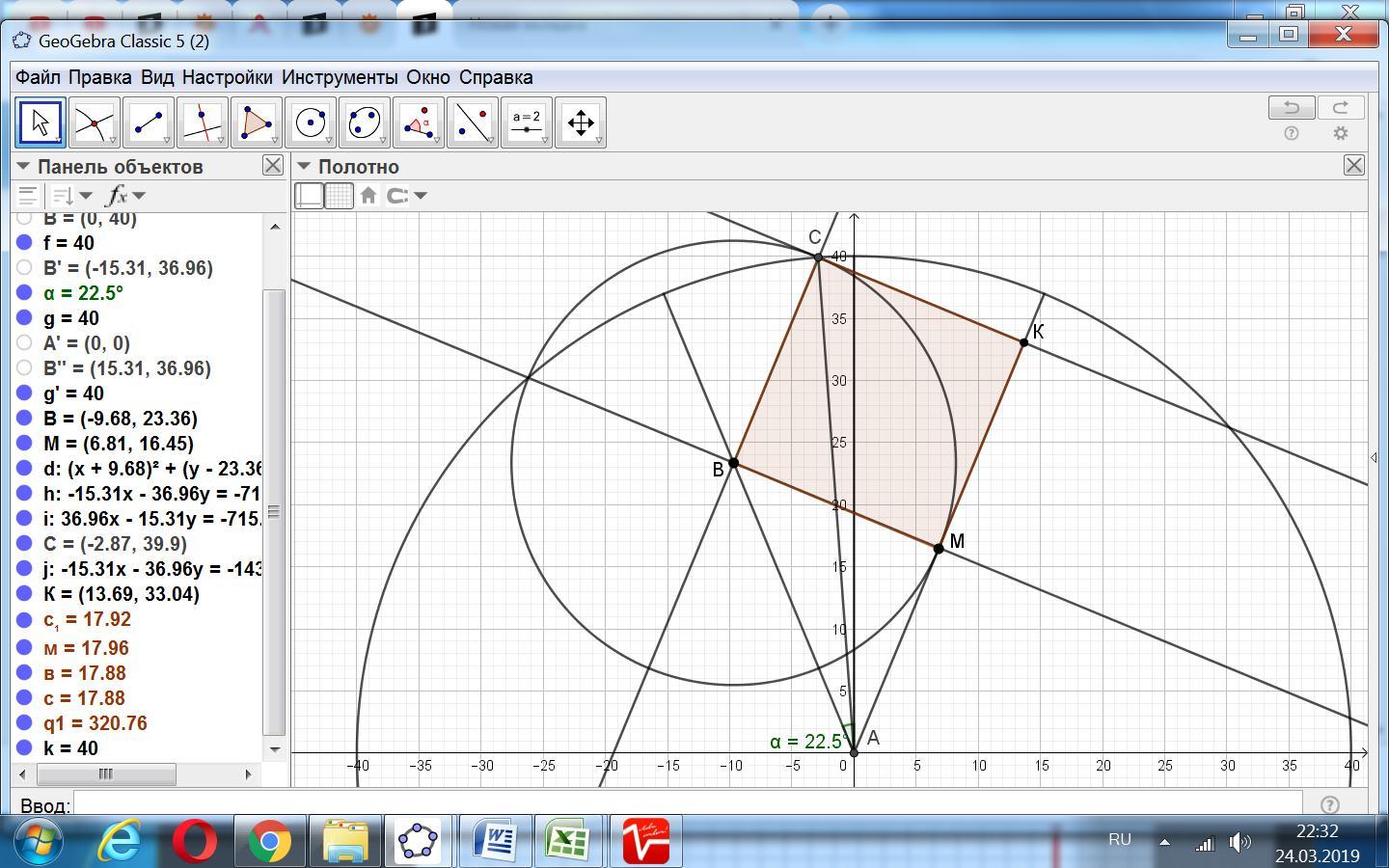Toggle visibility of angle α = 22.5°

coord(25,293)
